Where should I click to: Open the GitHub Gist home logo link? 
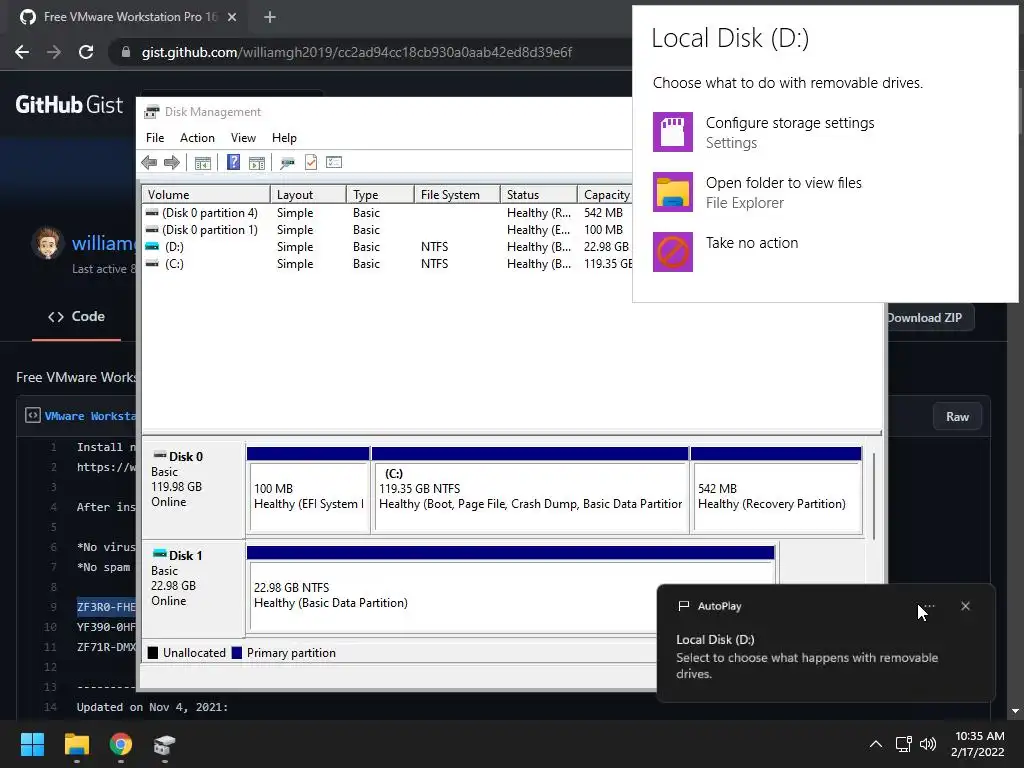coord(69,105)
